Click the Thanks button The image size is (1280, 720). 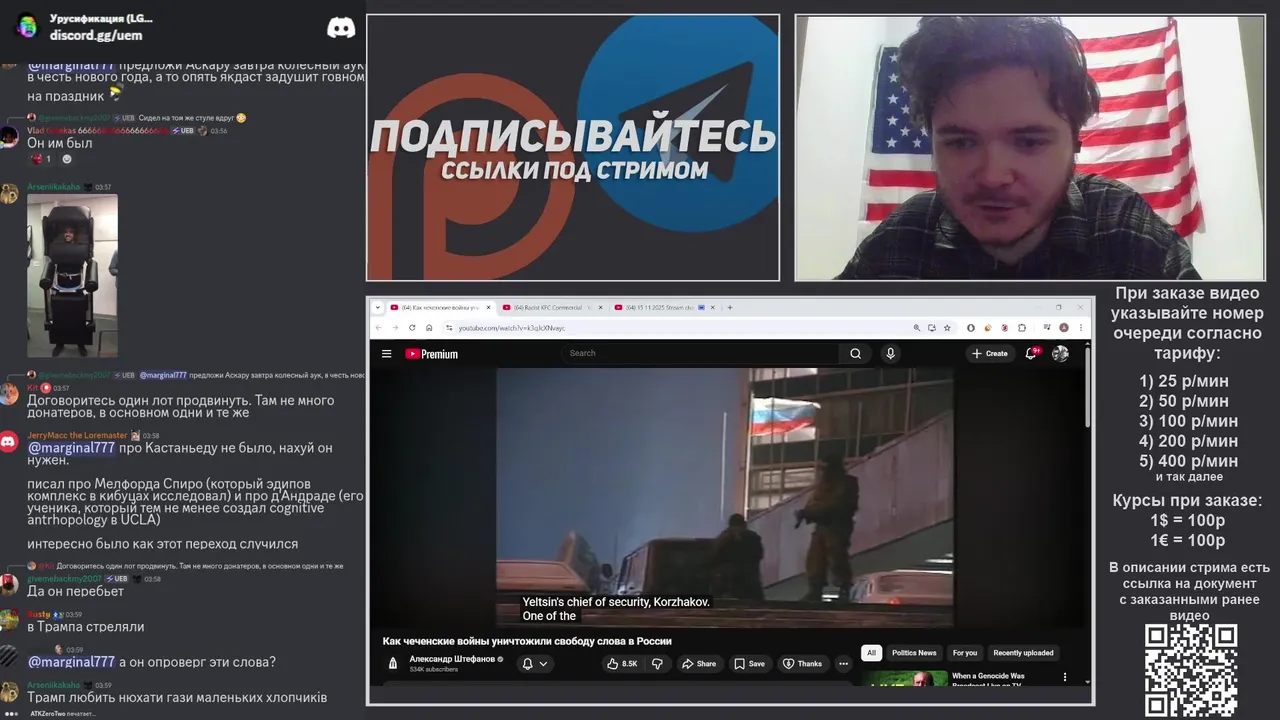(802, 664)
